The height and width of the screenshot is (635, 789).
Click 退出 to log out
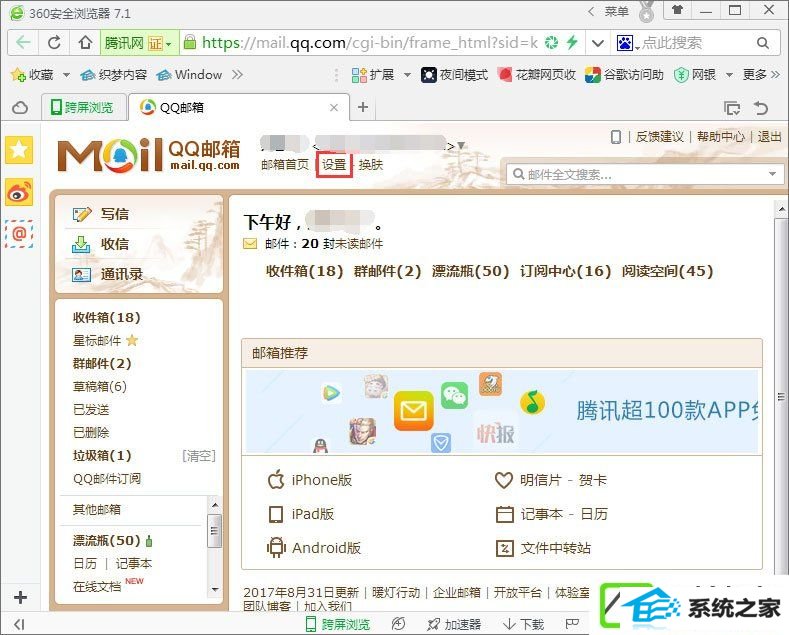click(x=769, y=137)
